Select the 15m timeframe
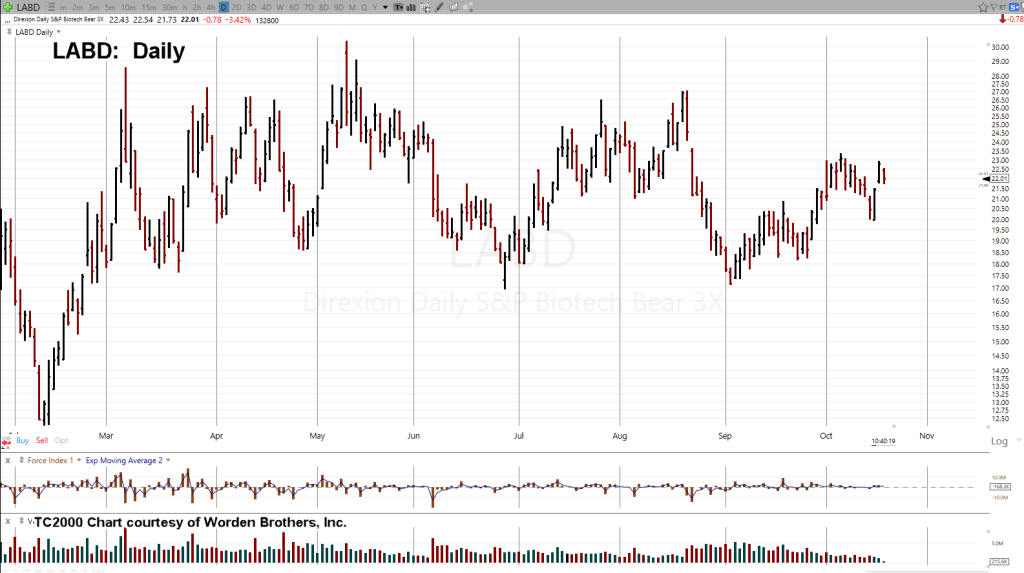This screenshot has height=573, width=1024. click(x=148, y=7)
